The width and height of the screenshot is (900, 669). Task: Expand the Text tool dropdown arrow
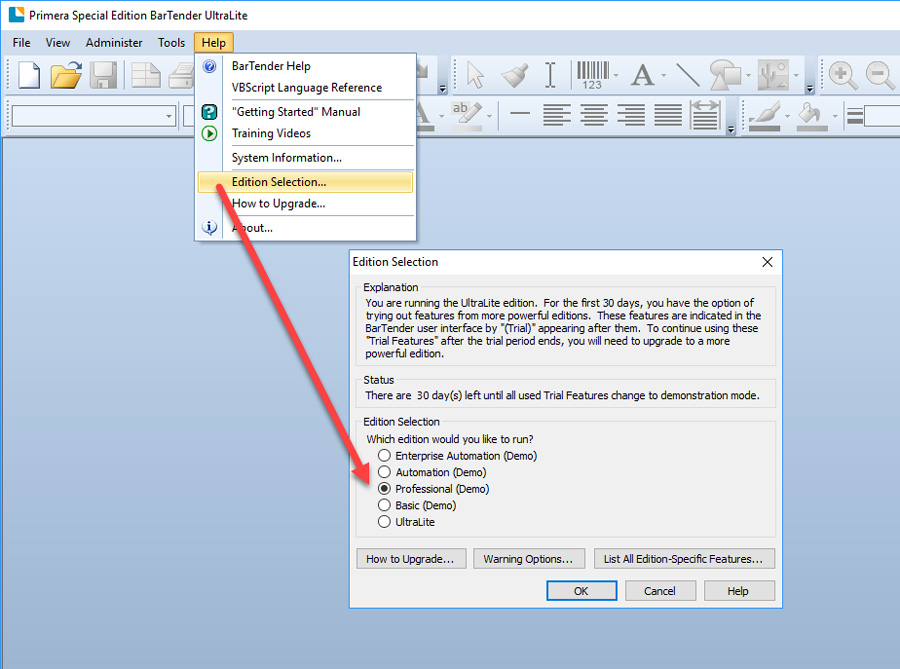[664, 75]
